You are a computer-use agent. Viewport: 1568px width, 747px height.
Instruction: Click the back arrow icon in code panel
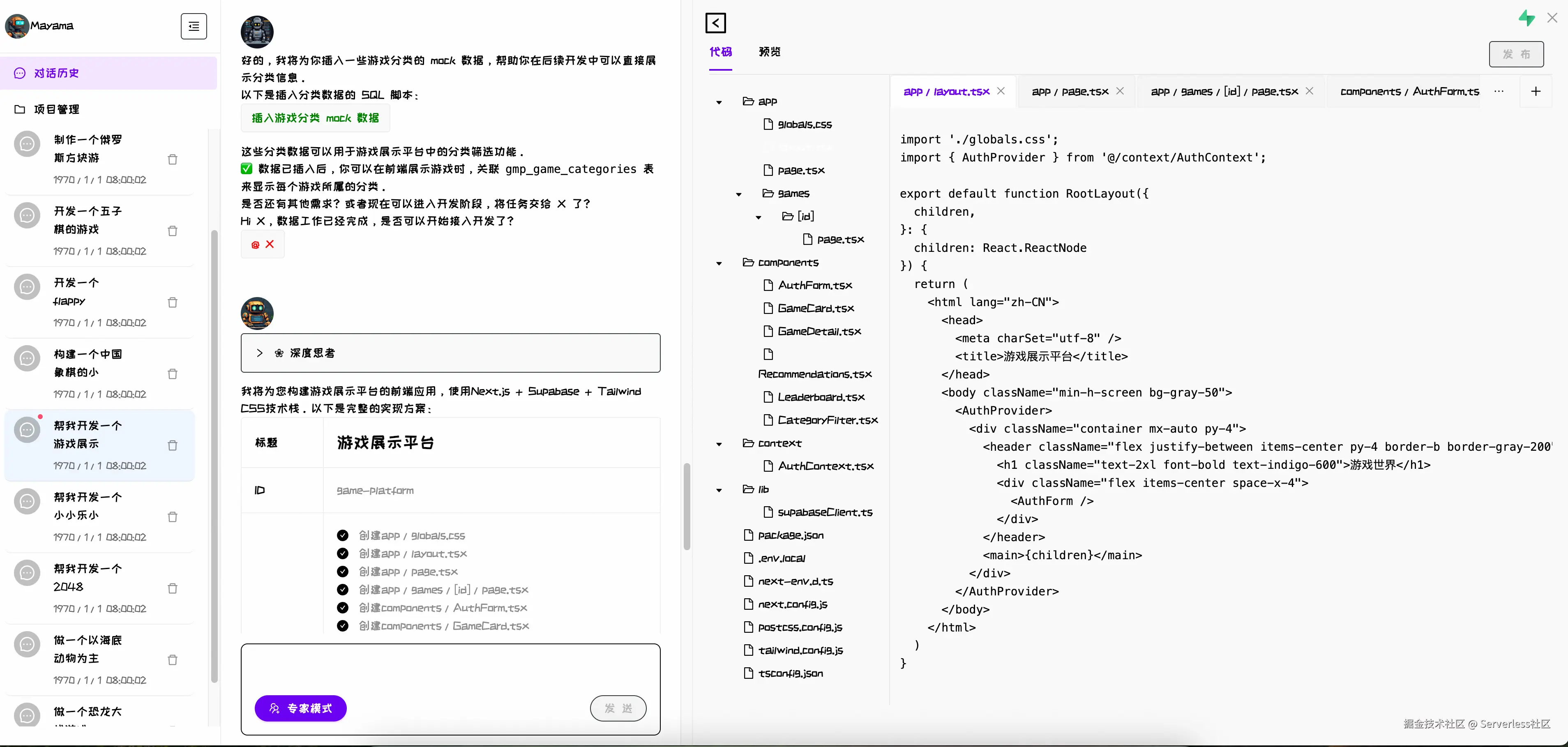715,23
